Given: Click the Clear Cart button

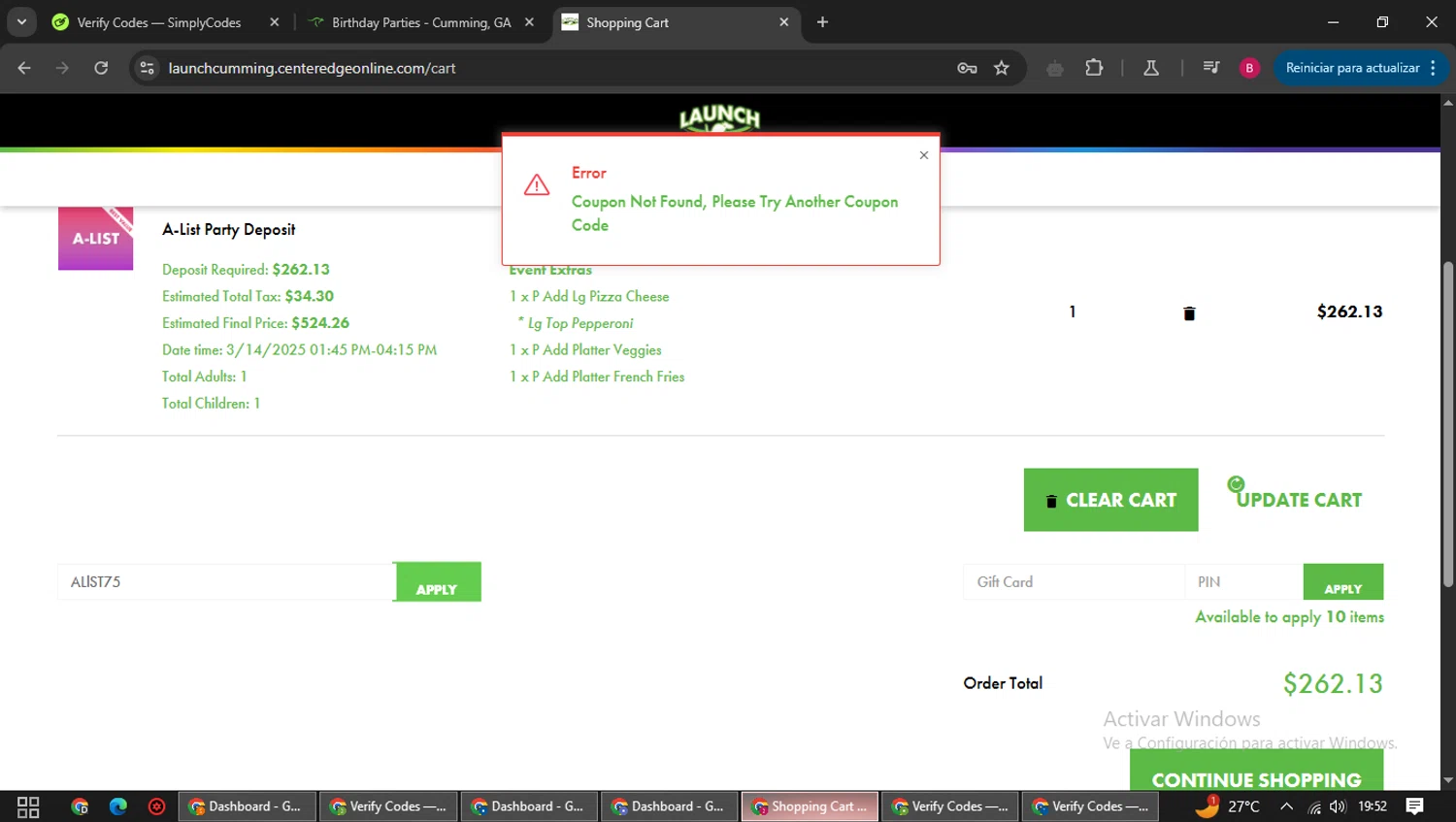Looking at the screenshot, I should [x=1110, y=500].
